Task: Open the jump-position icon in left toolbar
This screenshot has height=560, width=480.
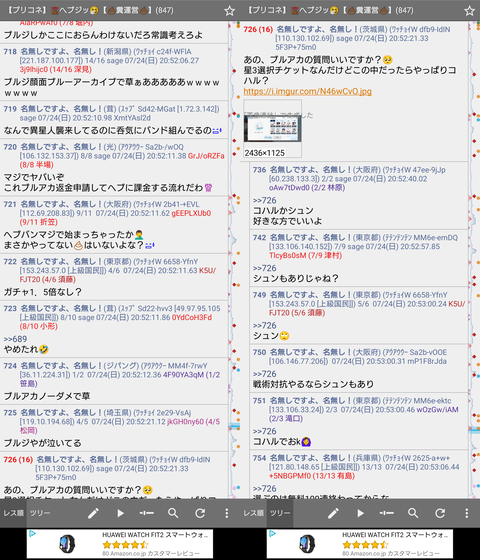Action: point(147,513)
